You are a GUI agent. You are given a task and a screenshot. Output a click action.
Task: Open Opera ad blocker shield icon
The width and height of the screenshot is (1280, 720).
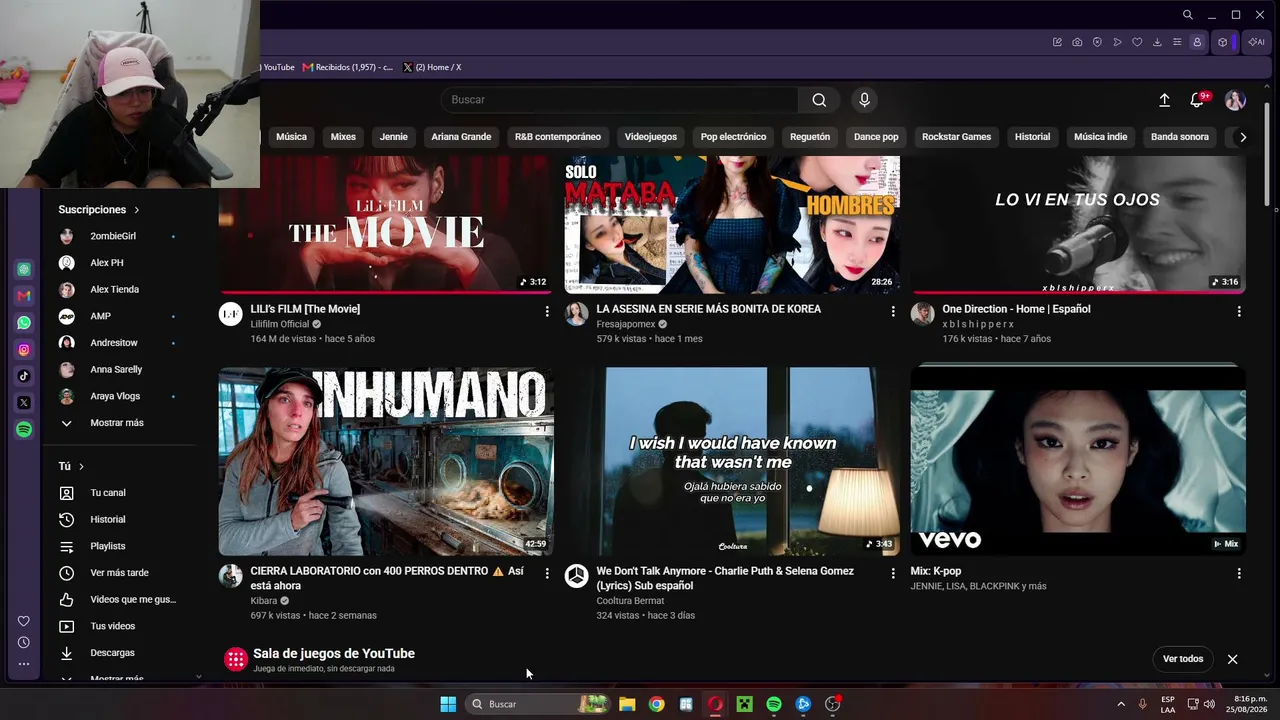(1097, 42)
